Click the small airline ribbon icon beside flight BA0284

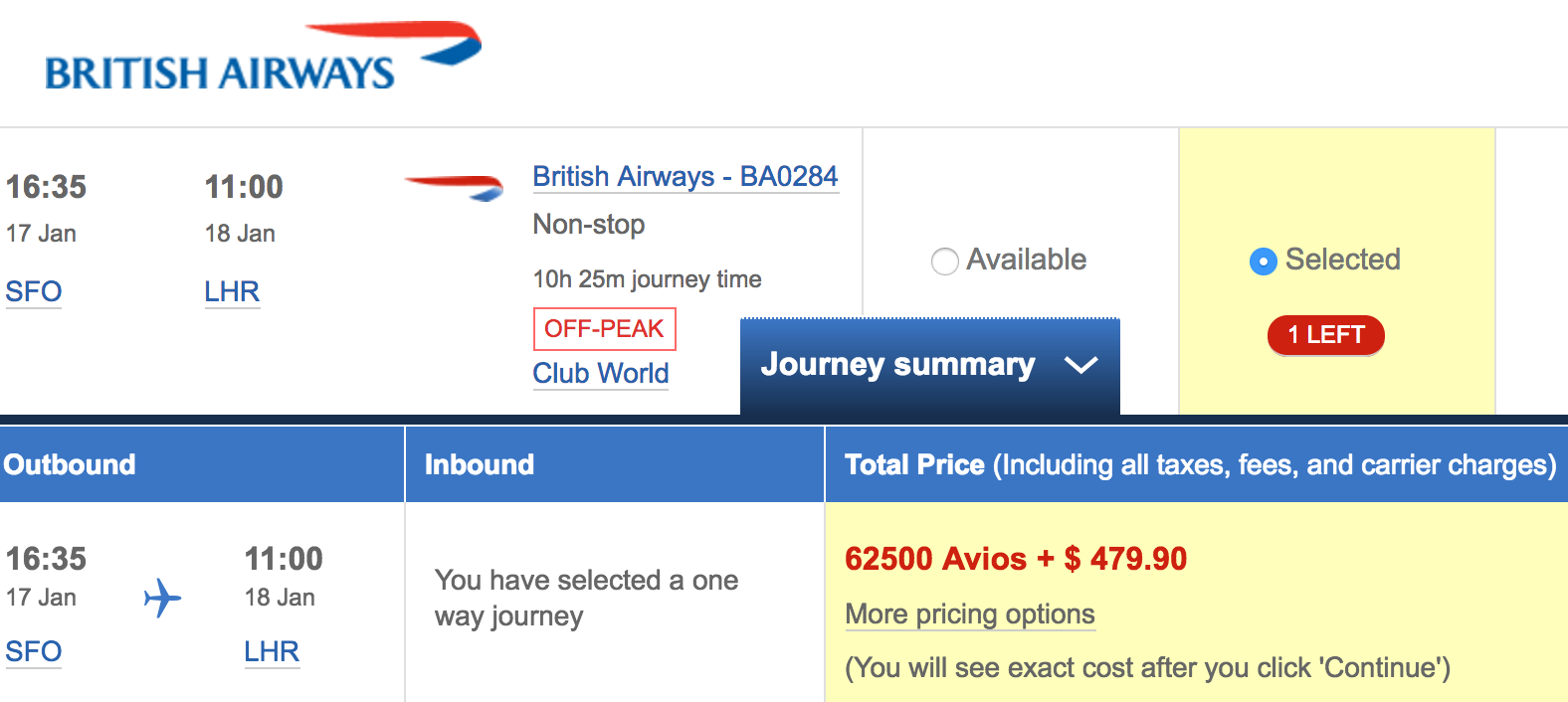[454, 186]
